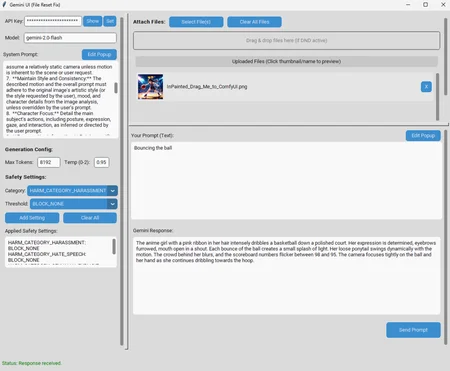Click the status text Response received
Image resolution: width=450 pixels, height=371 pixels.
tap(32, 363)
